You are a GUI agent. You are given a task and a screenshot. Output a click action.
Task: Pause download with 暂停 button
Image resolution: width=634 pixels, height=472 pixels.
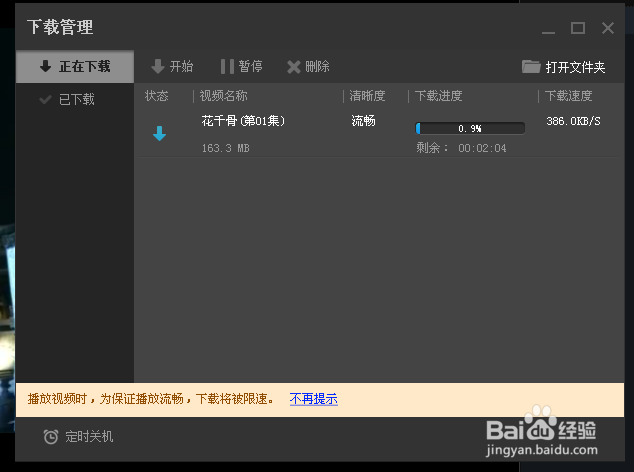click(x=241, y=66)
